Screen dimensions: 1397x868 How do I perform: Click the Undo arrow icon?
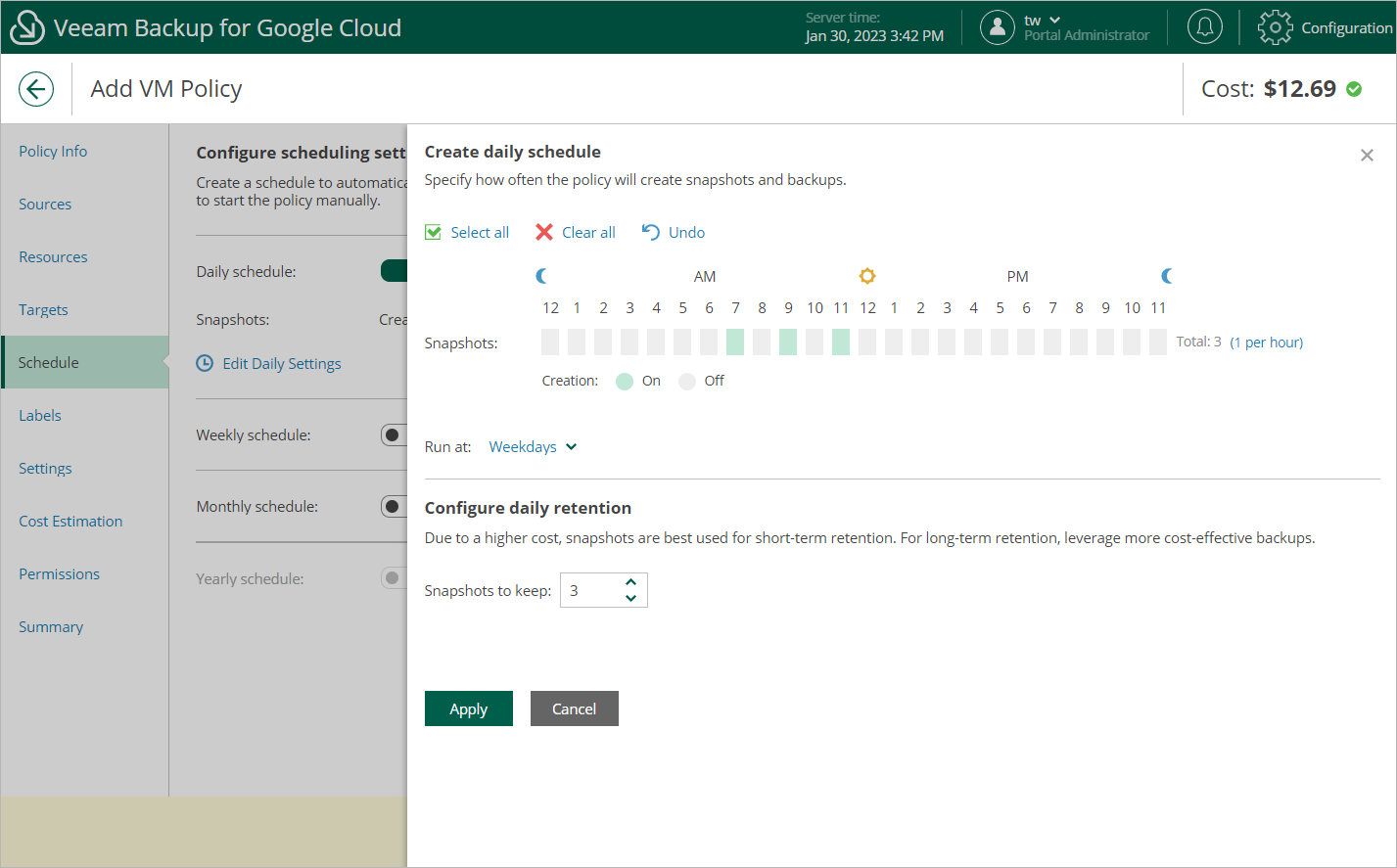(651, 232)
